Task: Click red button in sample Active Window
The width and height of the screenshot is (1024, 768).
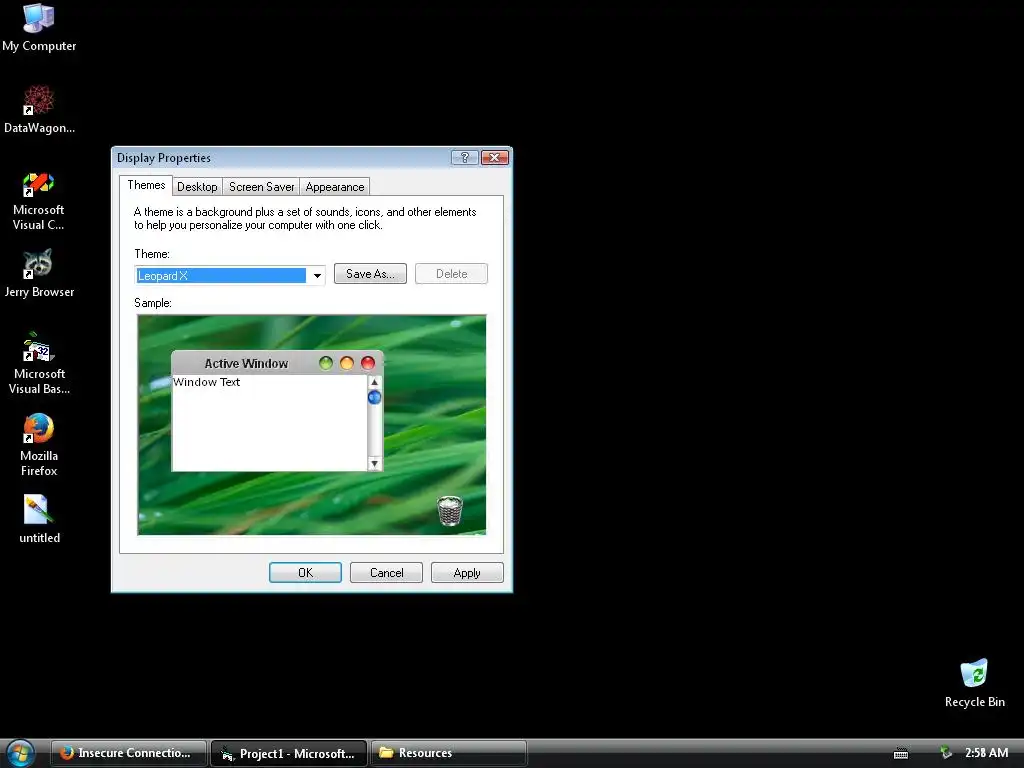Action: pyautogui.click(x=368, y=363)
